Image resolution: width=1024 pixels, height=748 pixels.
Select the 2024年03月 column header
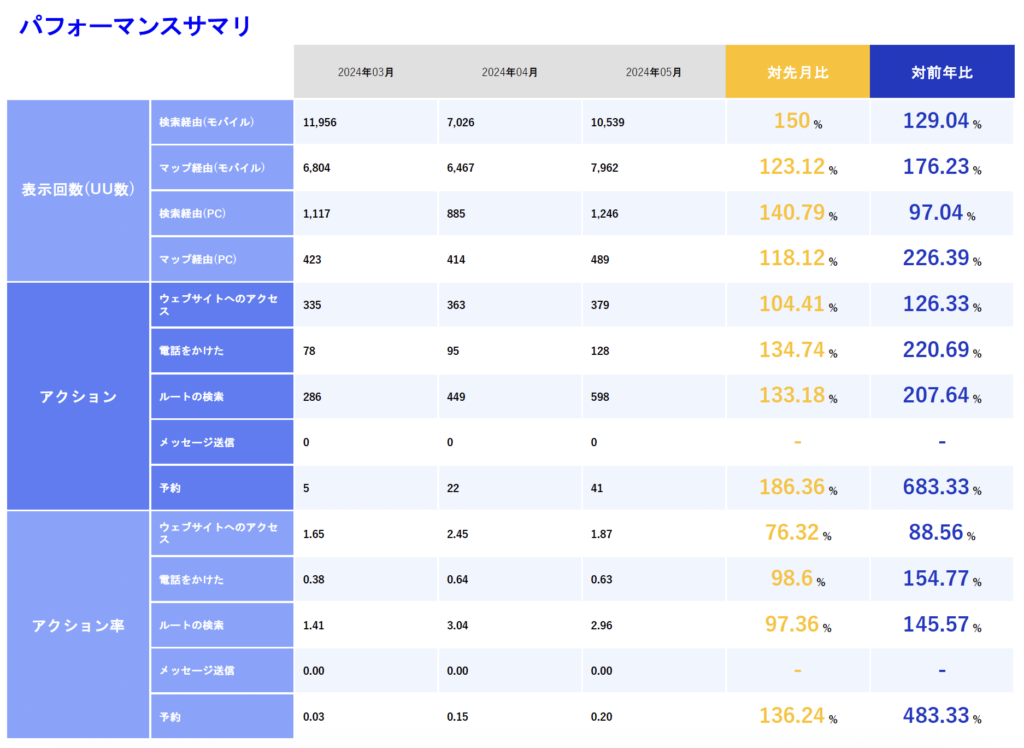coord(365,72)
